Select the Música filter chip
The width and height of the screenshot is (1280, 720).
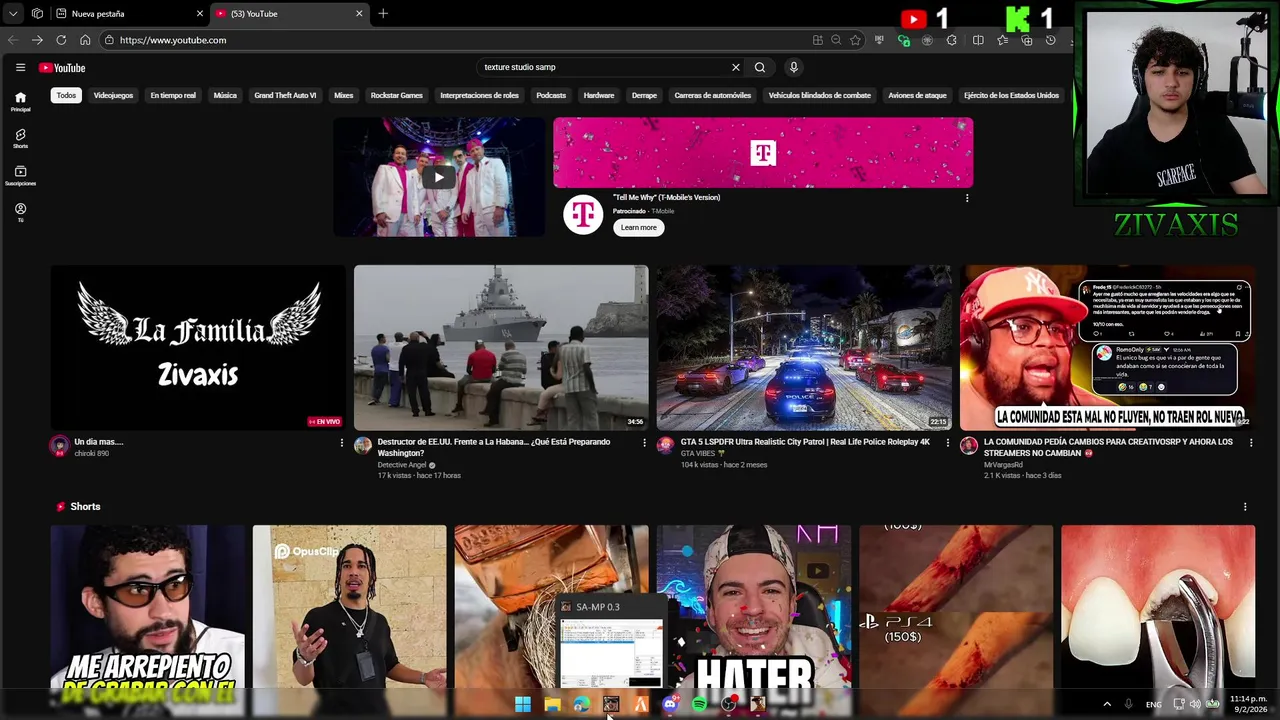click(225, 95)
